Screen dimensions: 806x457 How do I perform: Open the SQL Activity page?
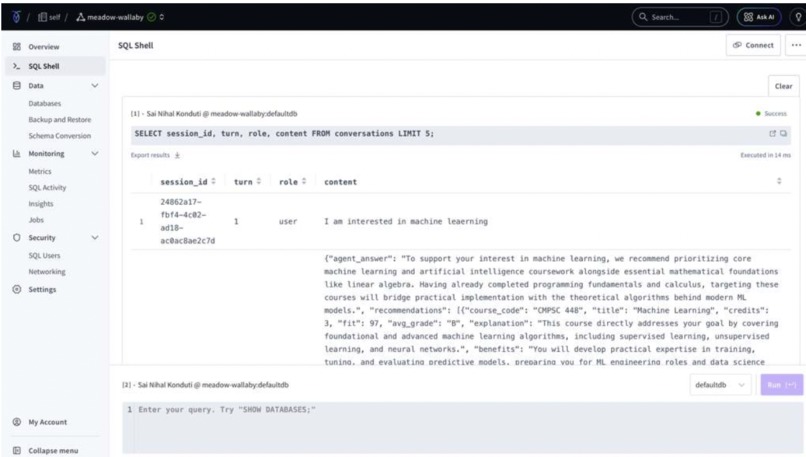(x=47, y=188)
